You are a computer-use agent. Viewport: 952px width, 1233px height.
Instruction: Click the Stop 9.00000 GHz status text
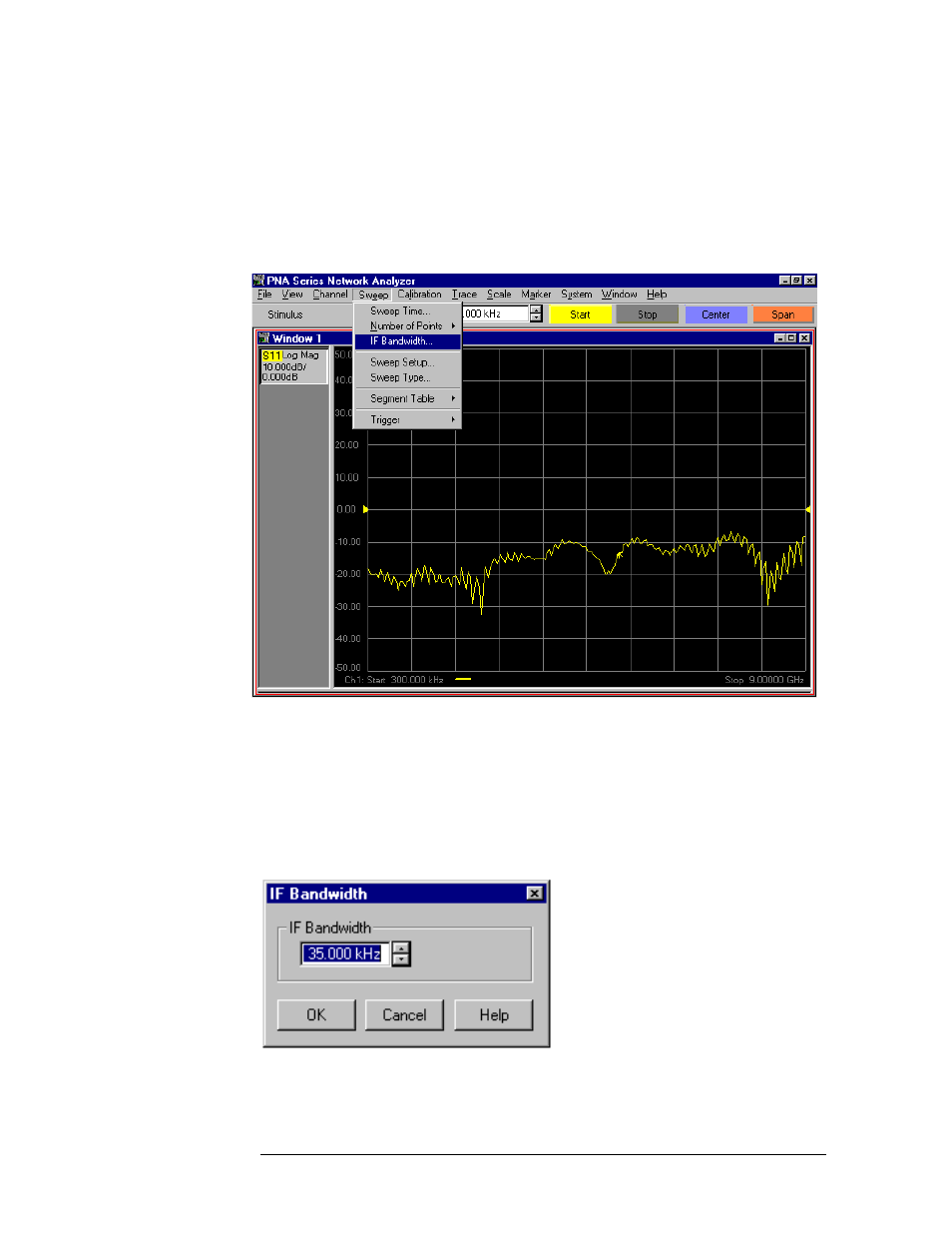coord(764,680)
